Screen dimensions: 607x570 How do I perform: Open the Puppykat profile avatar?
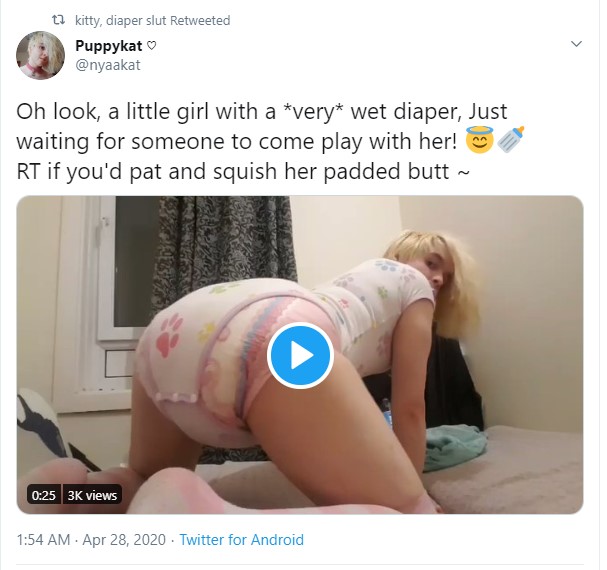click(40, 55)
